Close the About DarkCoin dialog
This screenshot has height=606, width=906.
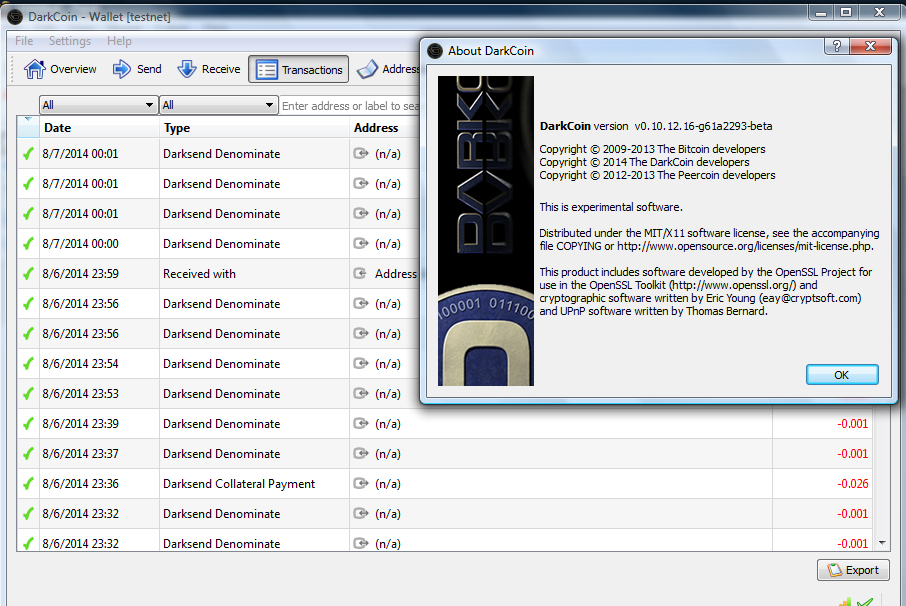click(871, 46)
